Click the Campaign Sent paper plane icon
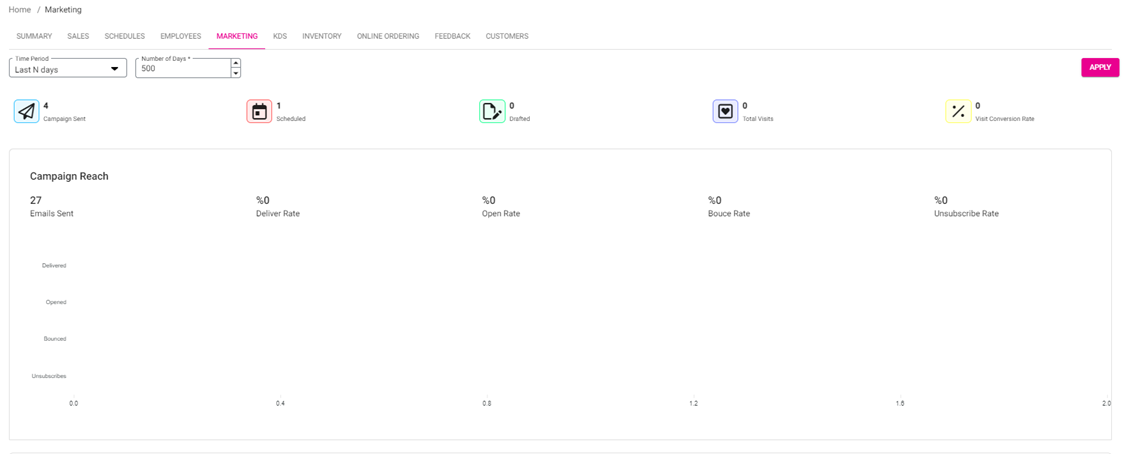The image size is (1125, 454). click(x=26, y=111)
